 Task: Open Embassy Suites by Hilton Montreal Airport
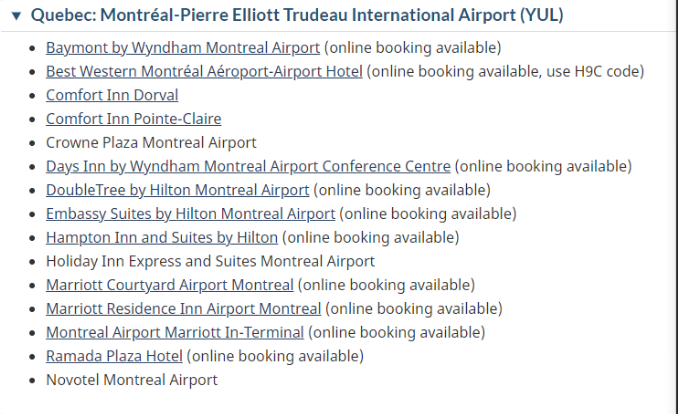point(190,214)
